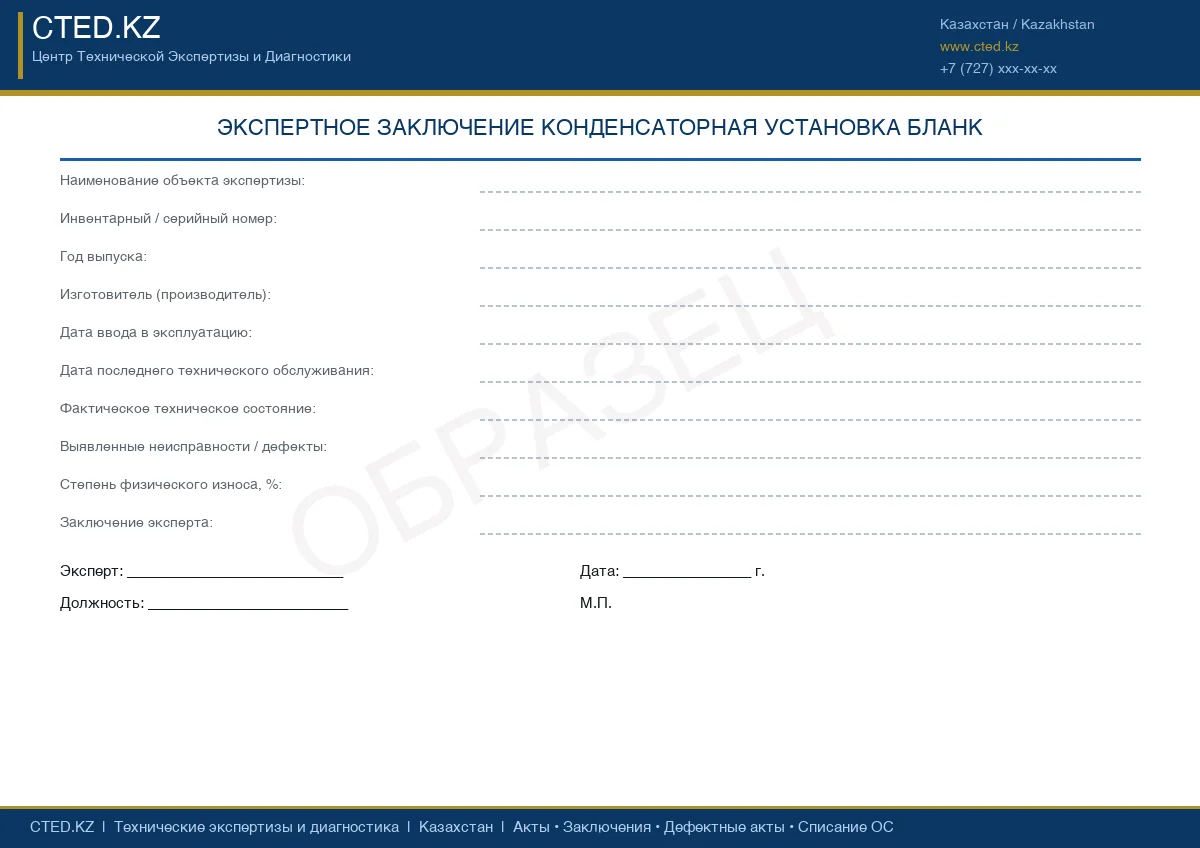Click the Центр Технической Экспертизы и Диагностики subtitle

pyautogui.click(x=191, y=57)
